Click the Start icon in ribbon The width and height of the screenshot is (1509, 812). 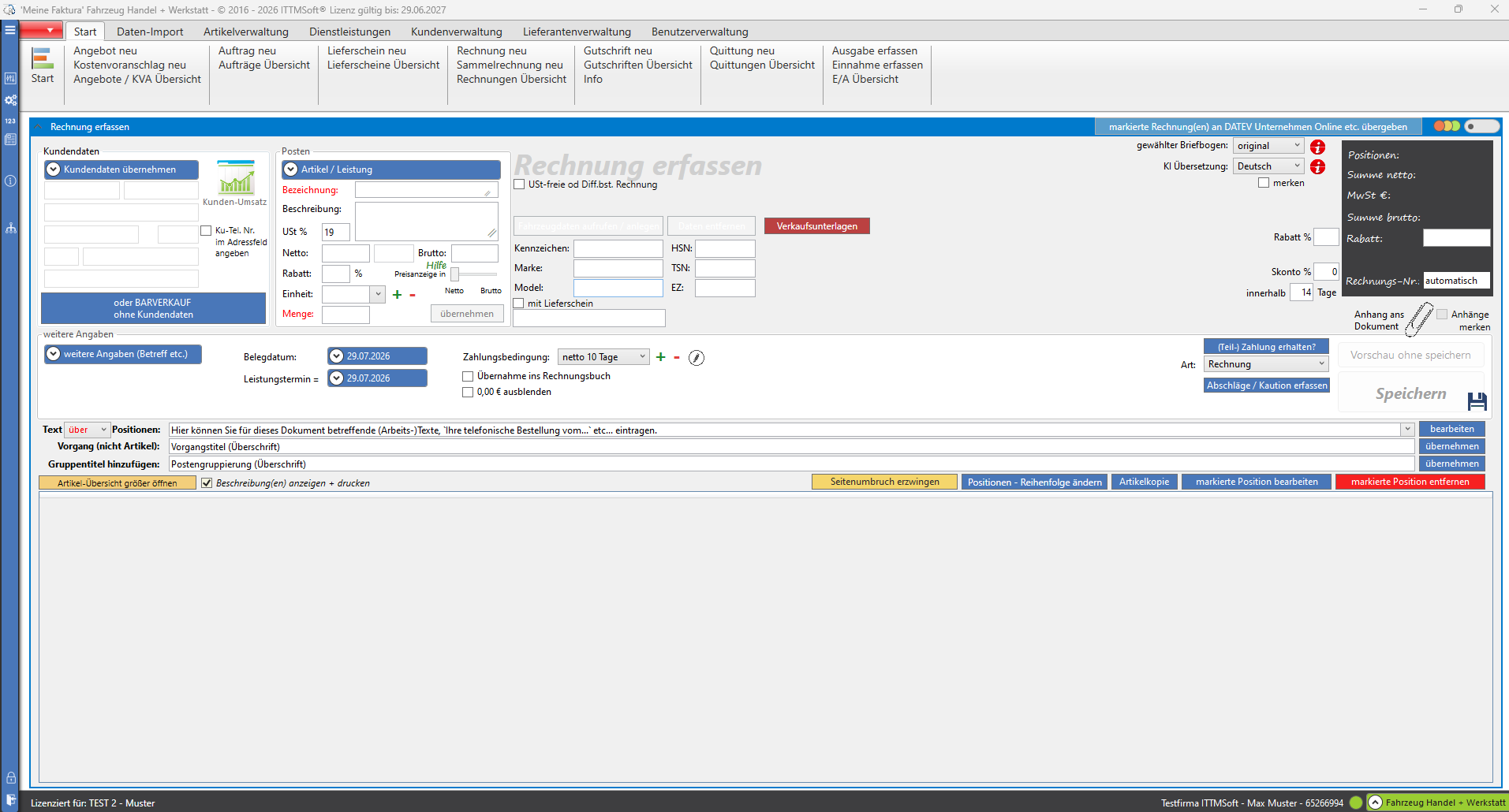point(43,58)
